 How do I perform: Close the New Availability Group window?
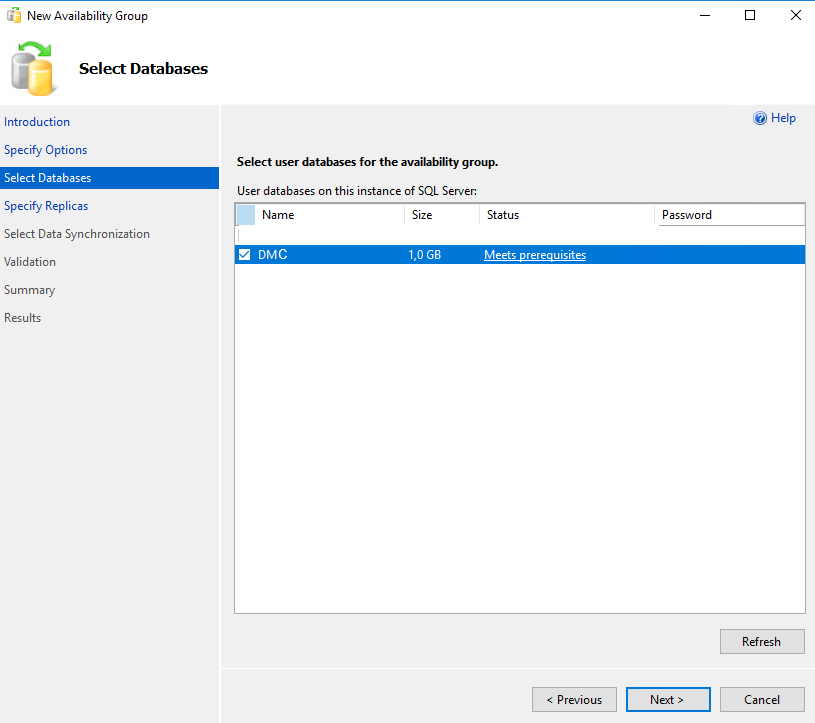coord(796,16)
